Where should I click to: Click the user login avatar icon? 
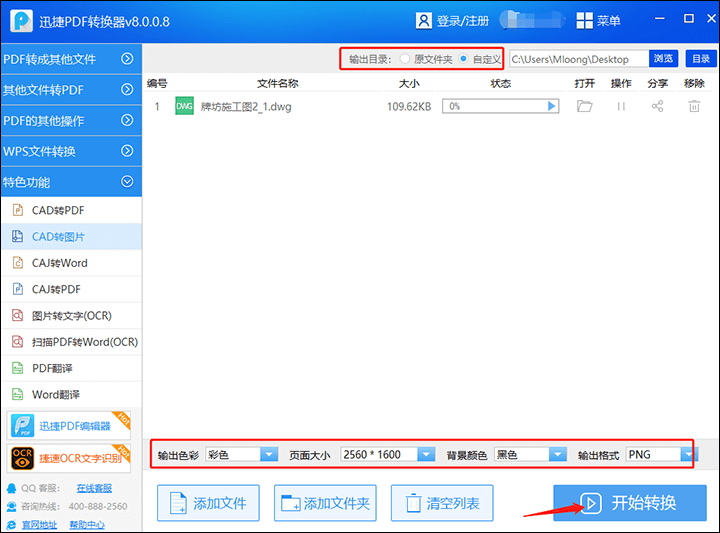423,21
